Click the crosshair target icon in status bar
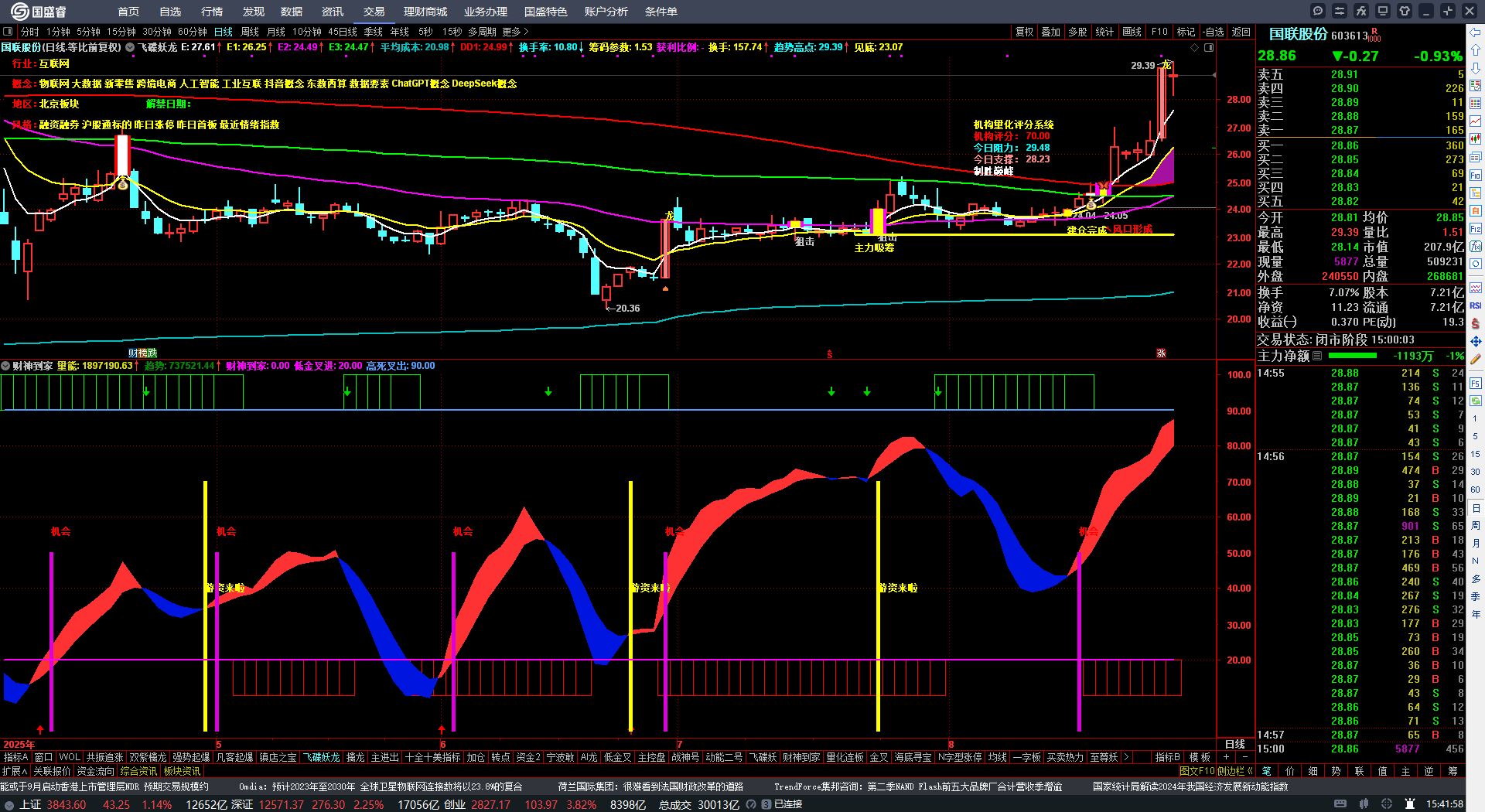Screen dimensions: 1485x812 (1387, 804)
